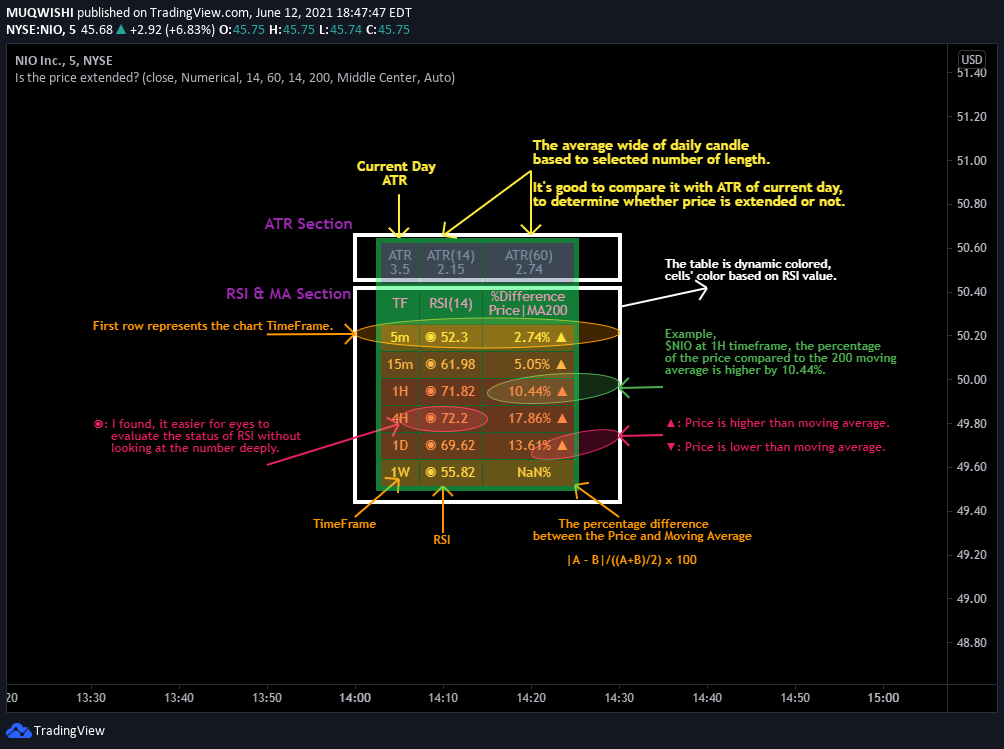This screenshot has width=1004, height=749.
Task: Click the RSI circle marker beside 71.82
Action: (431, 391)
